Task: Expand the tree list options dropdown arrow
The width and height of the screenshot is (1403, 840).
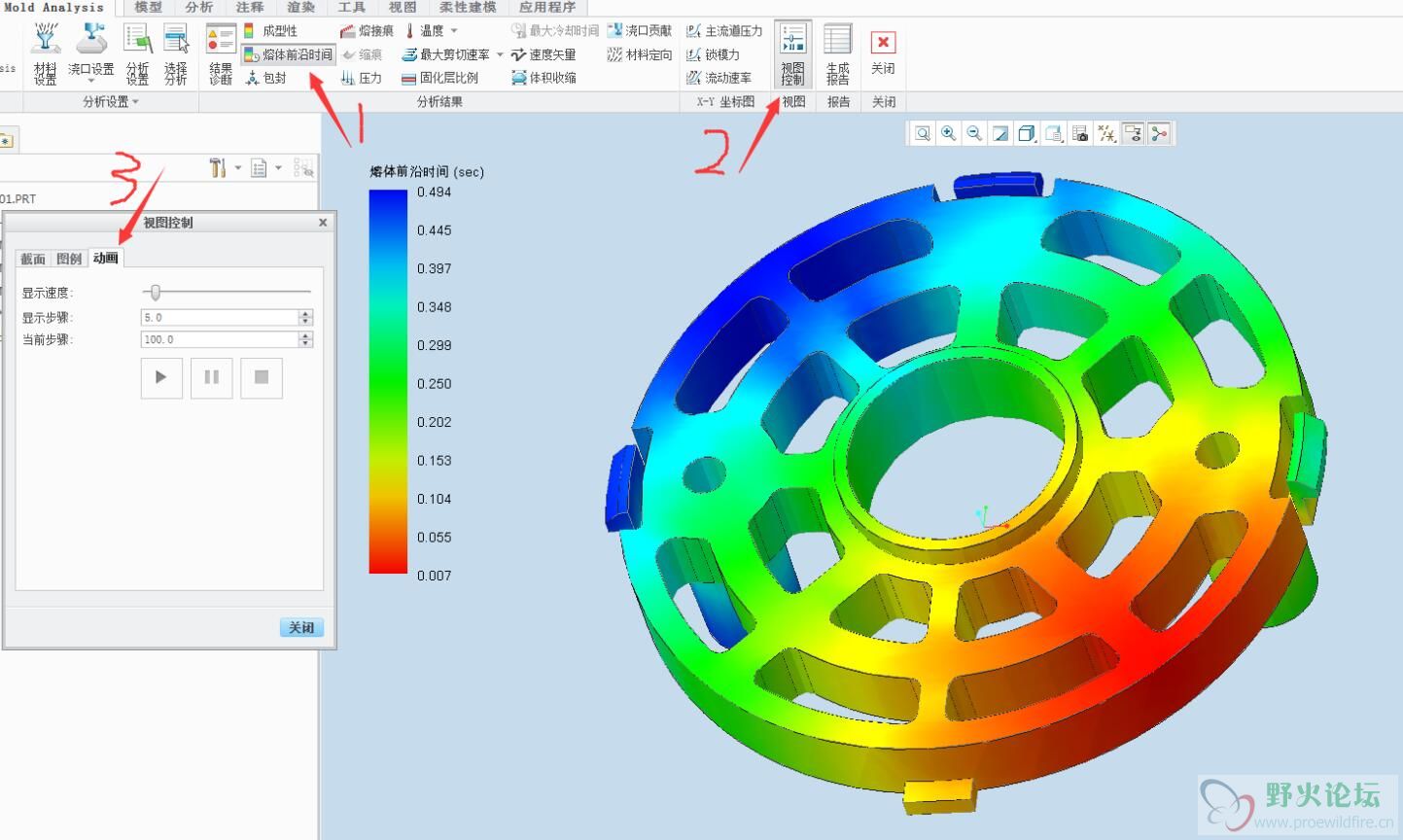Action: (x=278, y=168)
